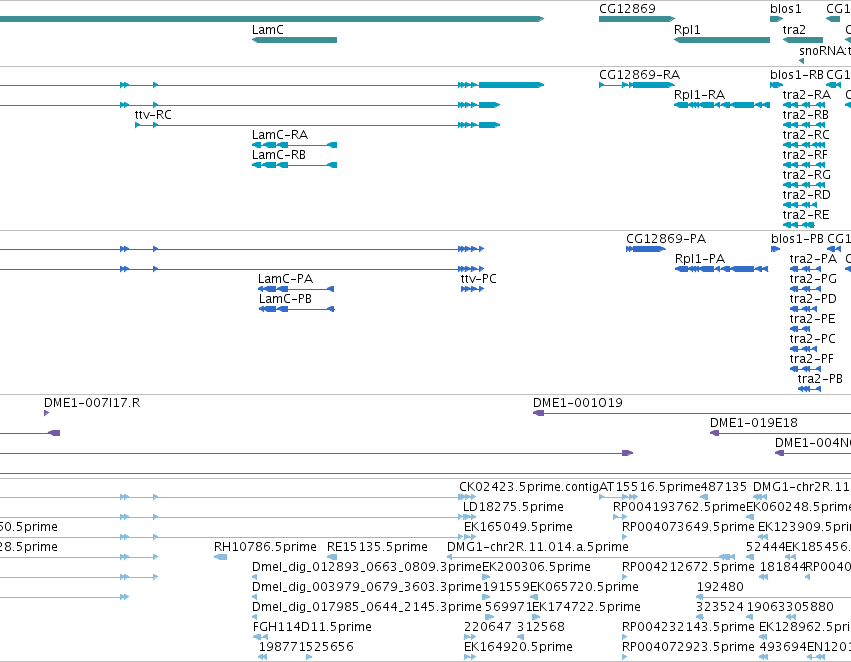Click the LamC-PA protein label

pos(285,278)
